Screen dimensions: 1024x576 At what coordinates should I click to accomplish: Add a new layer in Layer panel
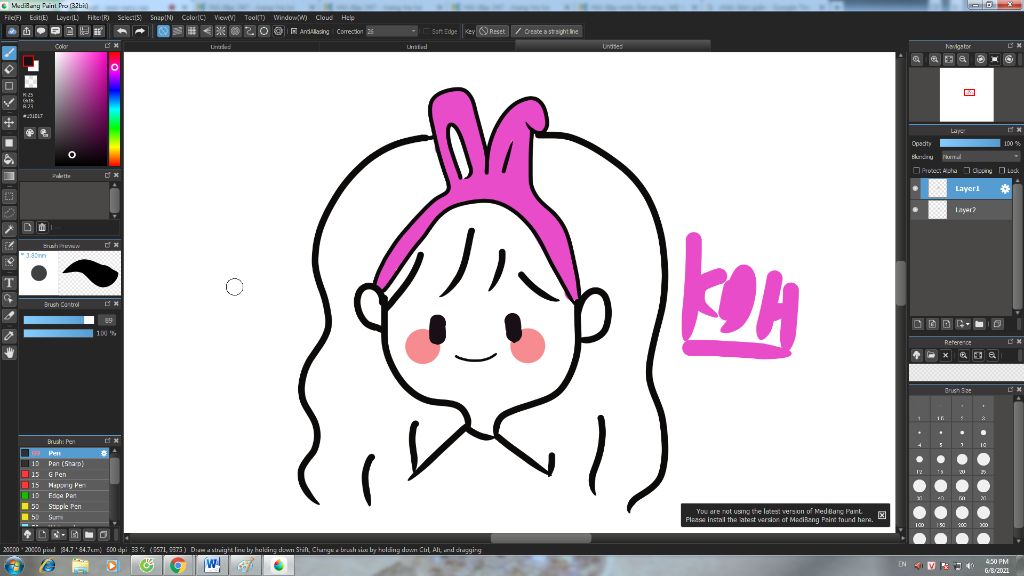(918, 324)
